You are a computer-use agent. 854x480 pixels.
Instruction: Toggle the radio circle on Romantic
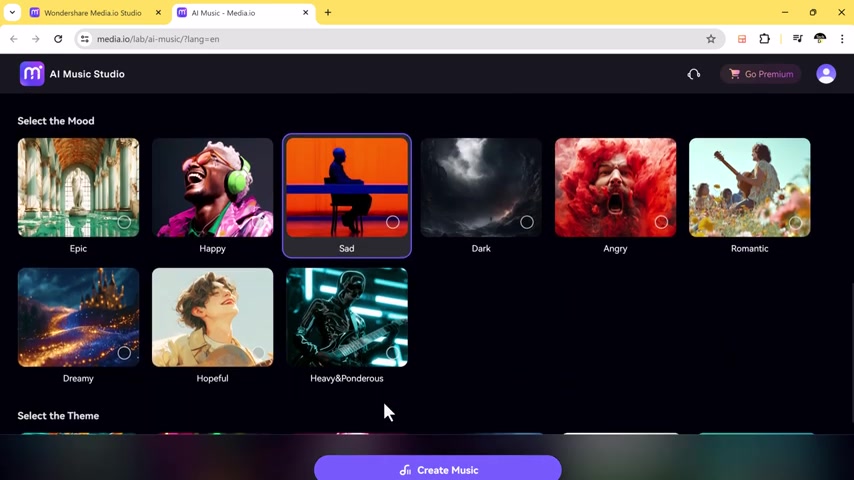(x=795, y=222)
